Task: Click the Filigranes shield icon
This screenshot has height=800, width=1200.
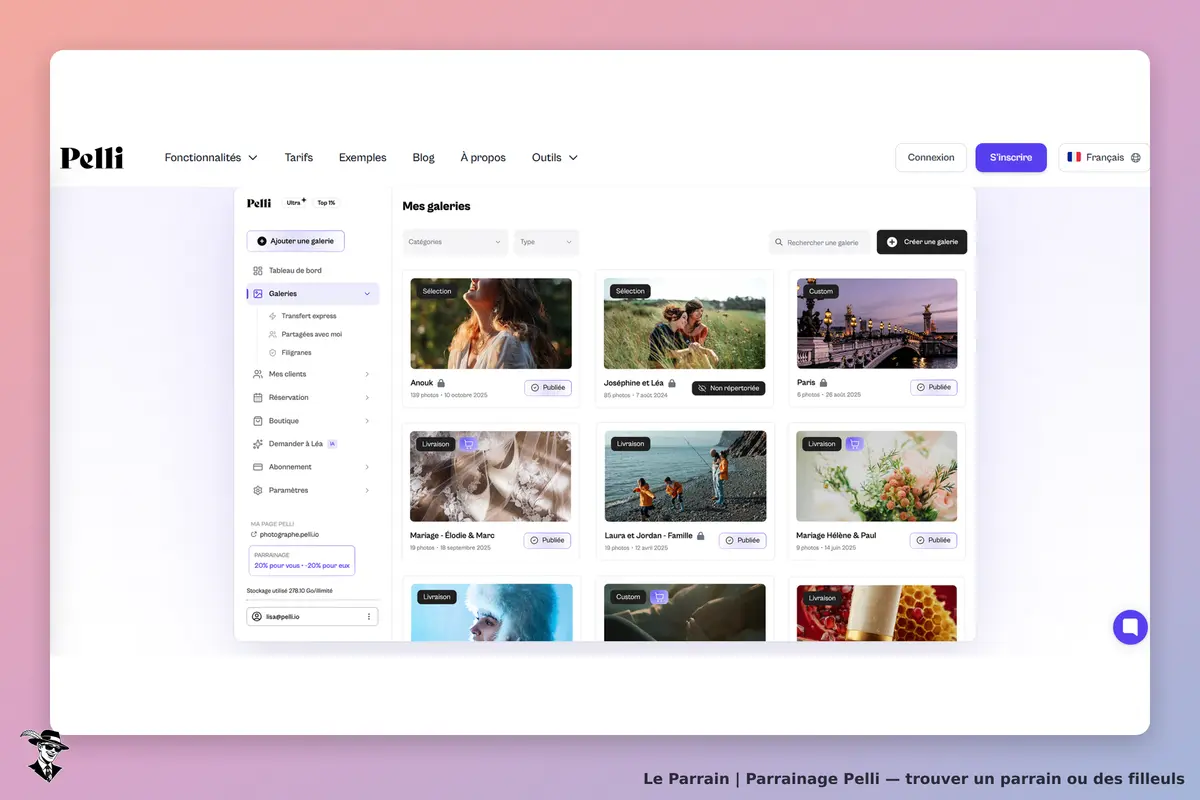Action: [x=273, y=353]
